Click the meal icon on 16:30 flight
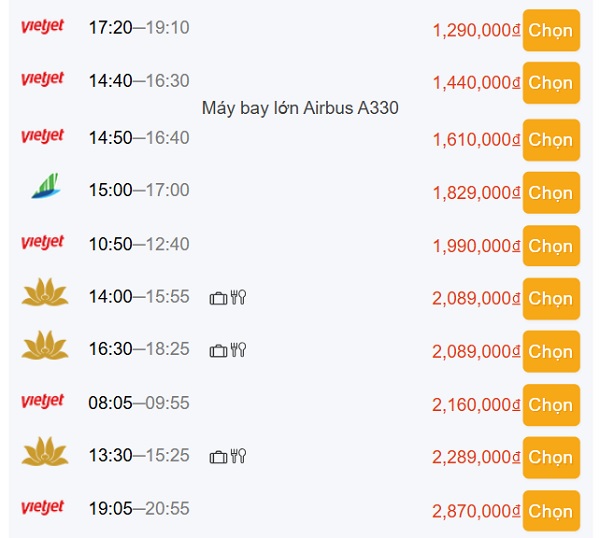 point(238,350)
